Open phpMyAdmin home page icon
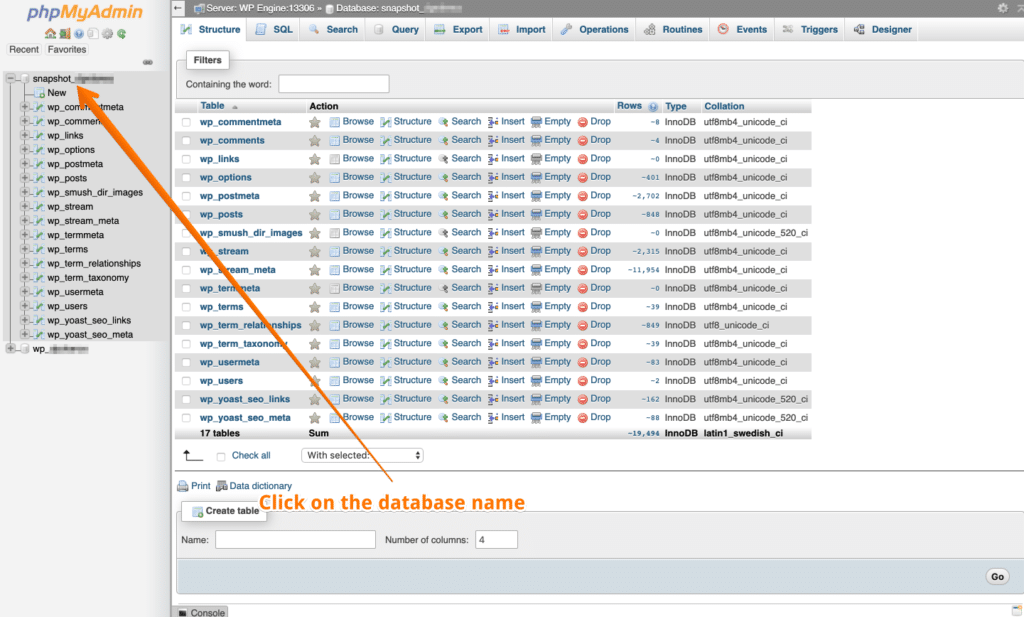 [51, 33]
